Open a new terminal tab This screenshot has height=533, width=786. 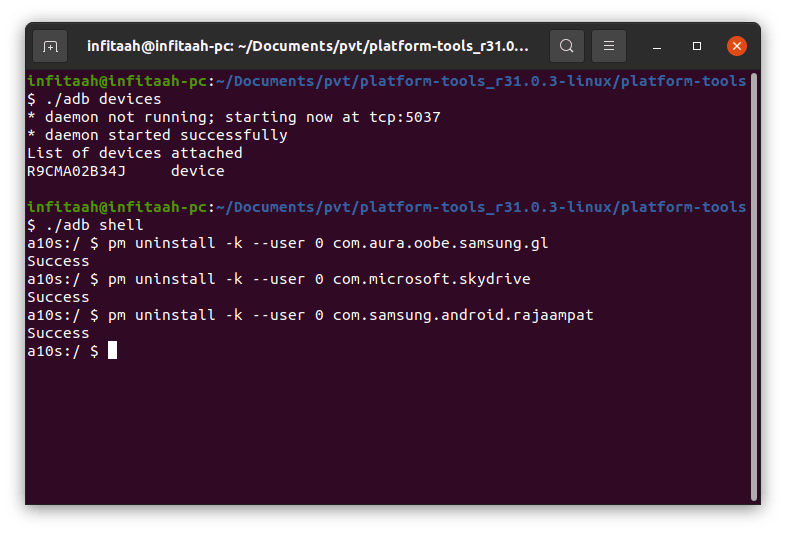coord(50,46)
